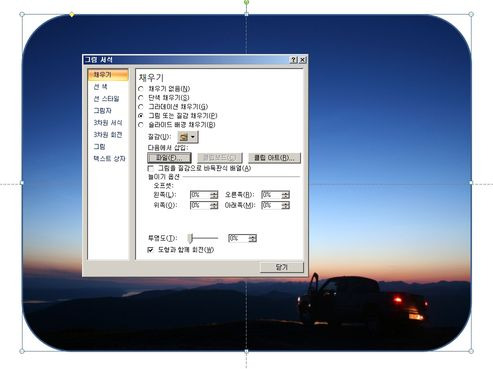
Task: Open the 질감(U) texture dropdown
Action: (x=188, y=137)
